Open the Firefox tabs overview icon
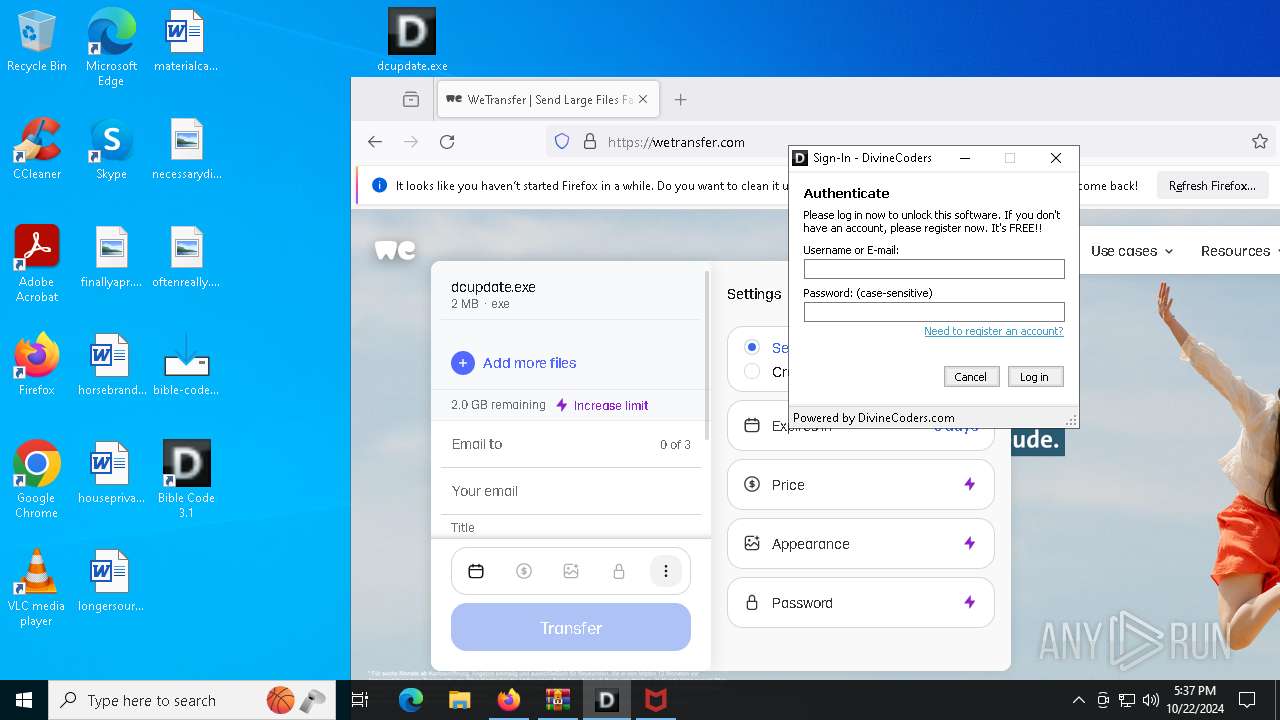The image size is (1280, 720). [x=411, y=99]
